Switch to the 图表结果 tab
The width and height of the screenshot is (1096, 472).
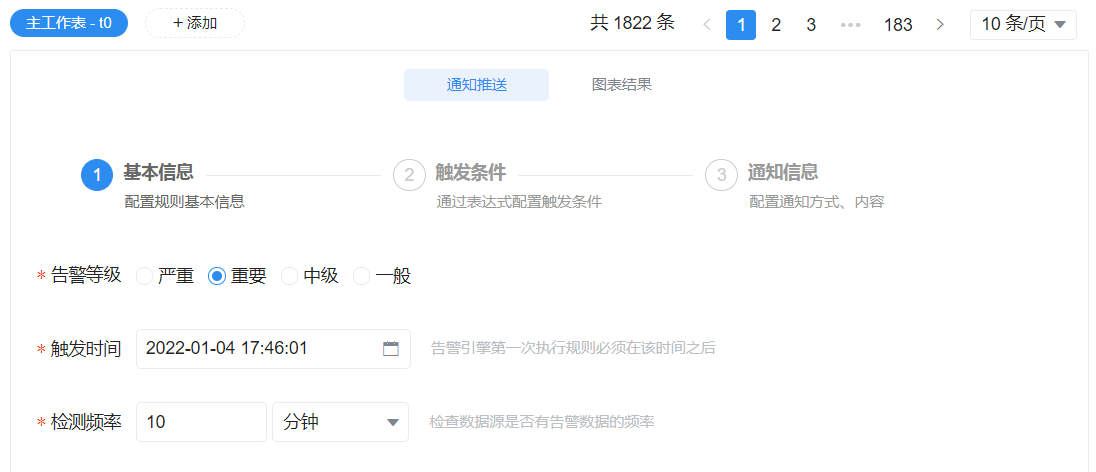point(621,85)
